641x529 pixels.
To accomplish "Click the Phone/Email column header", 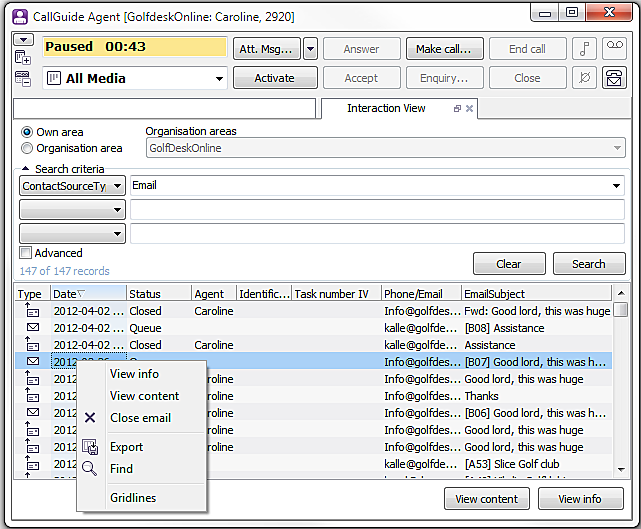I will 421,294.
